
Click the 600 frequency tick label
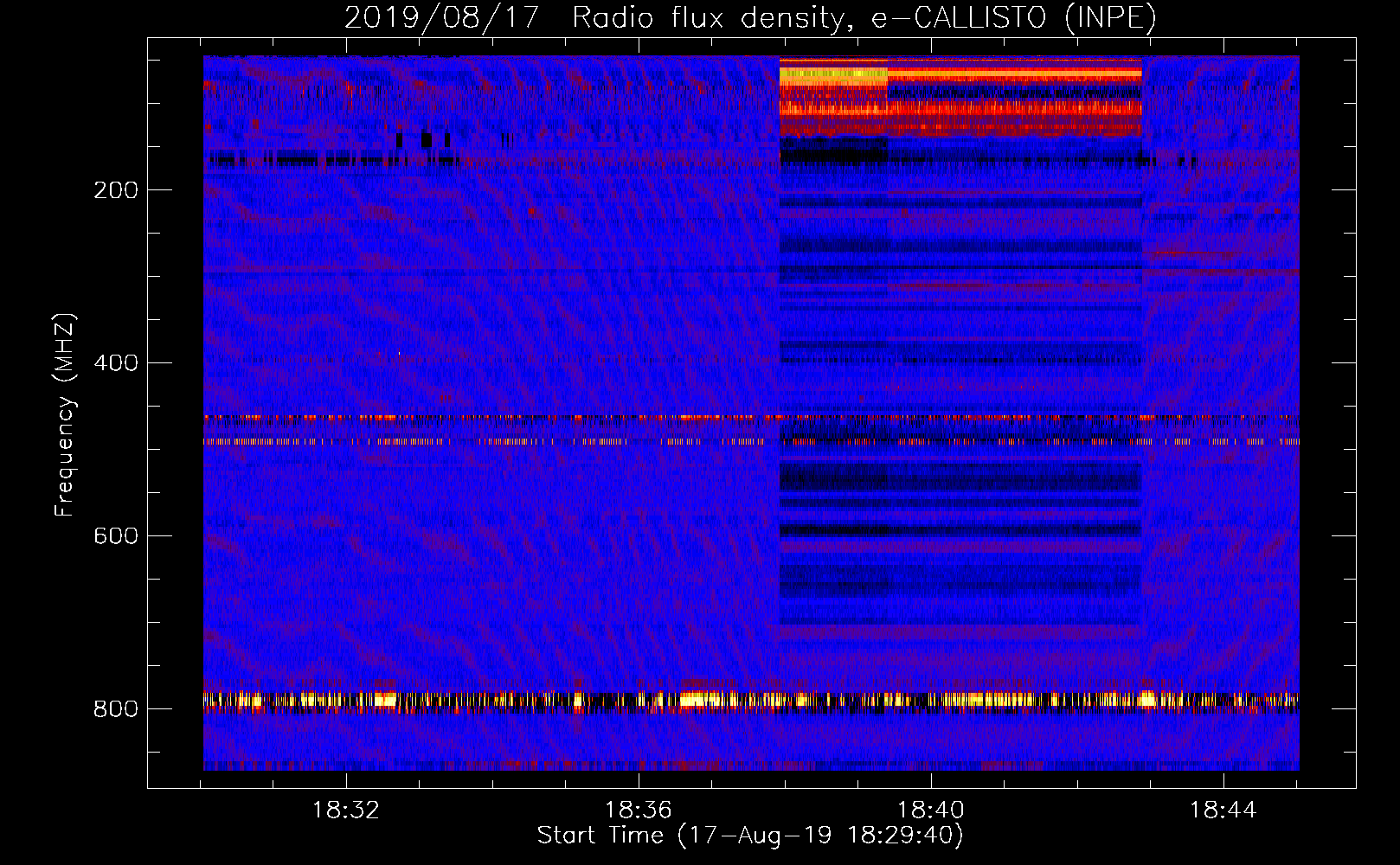[x=116, y=536]
